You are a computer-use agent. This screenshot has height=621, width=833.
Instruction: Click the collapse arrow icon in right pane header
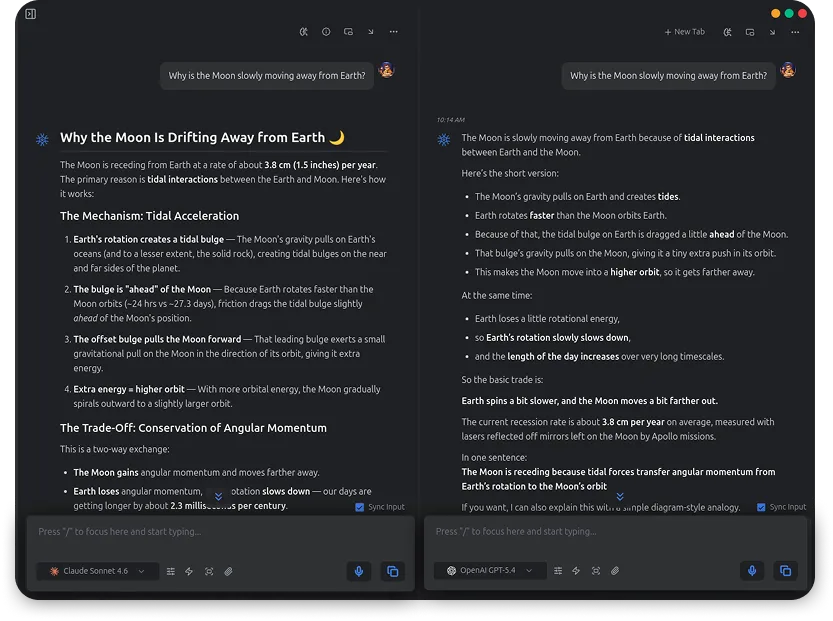click(772, 32)
